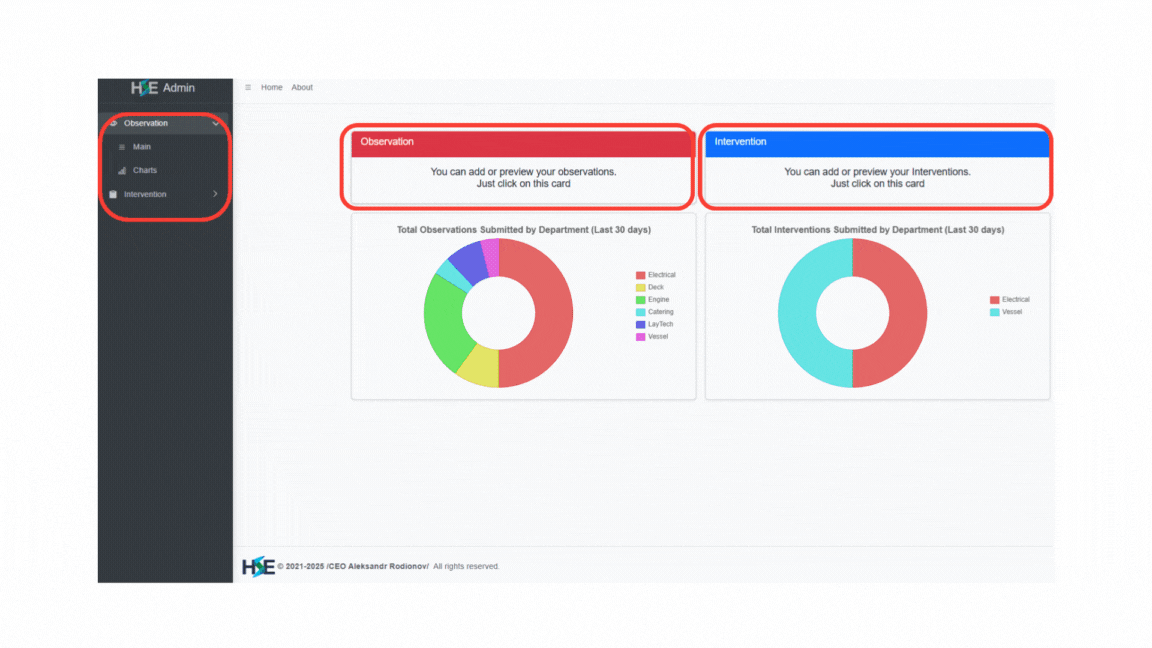Select the About menu item
The image size is (1152, 648).
click(302, 87)
